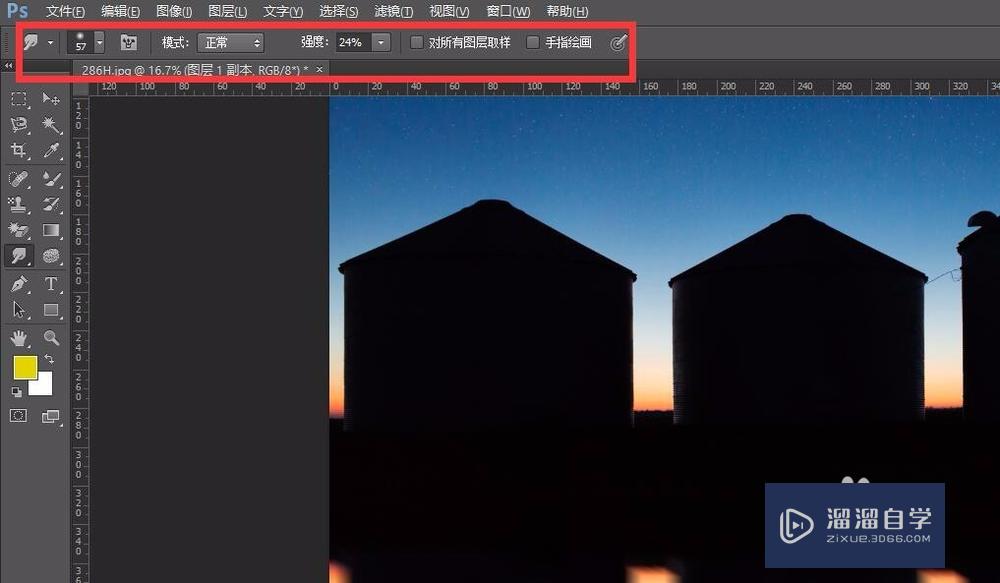
Task: Open the brush preset picker arrow
Action: pyautogui.click(x=99, y=43)
